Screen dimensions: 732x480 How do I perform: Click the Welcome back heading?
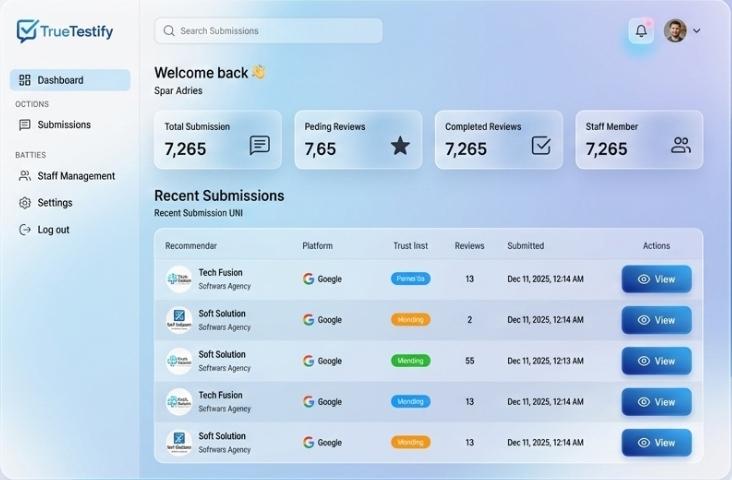pyautogui.click(x=201, y=73)
